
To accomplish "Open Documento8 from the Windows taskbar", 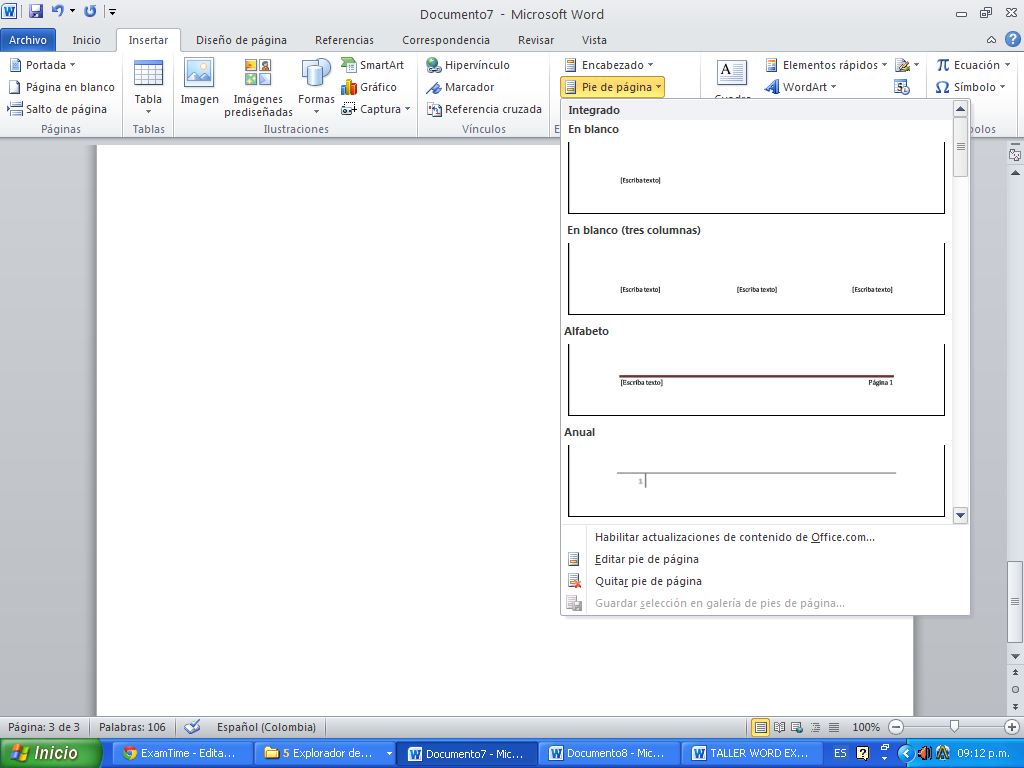I will 608,753.
